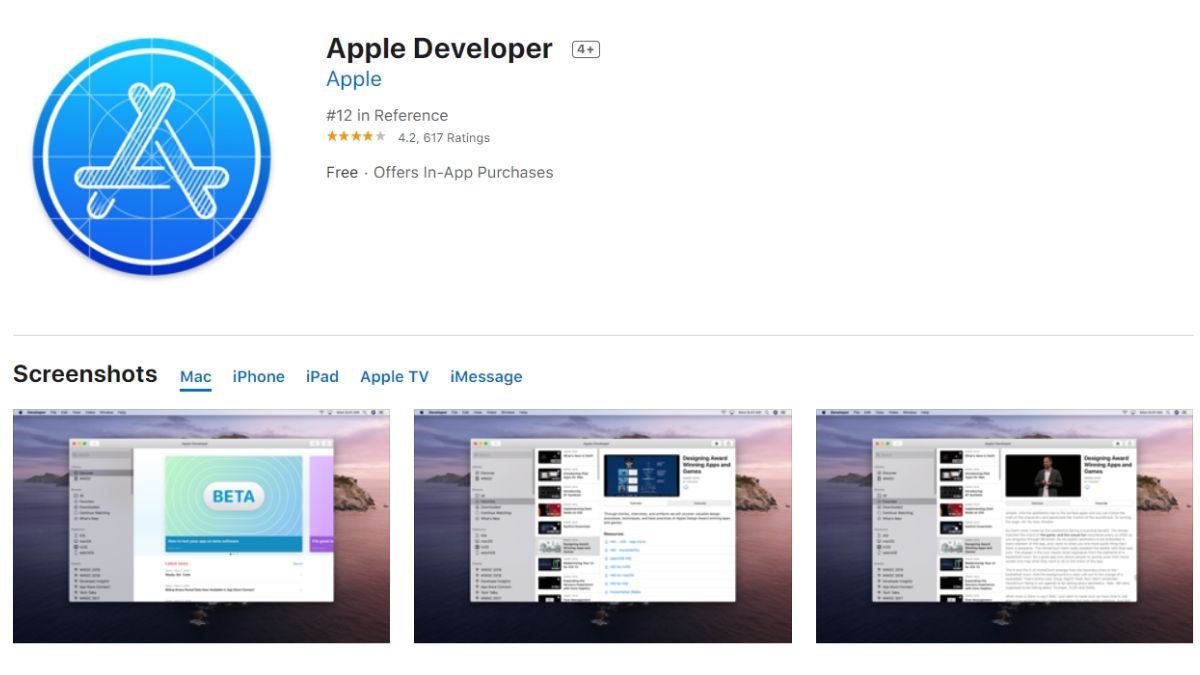
Task: Select the Mac screenshots tab
Action: [x=196, y=377]
